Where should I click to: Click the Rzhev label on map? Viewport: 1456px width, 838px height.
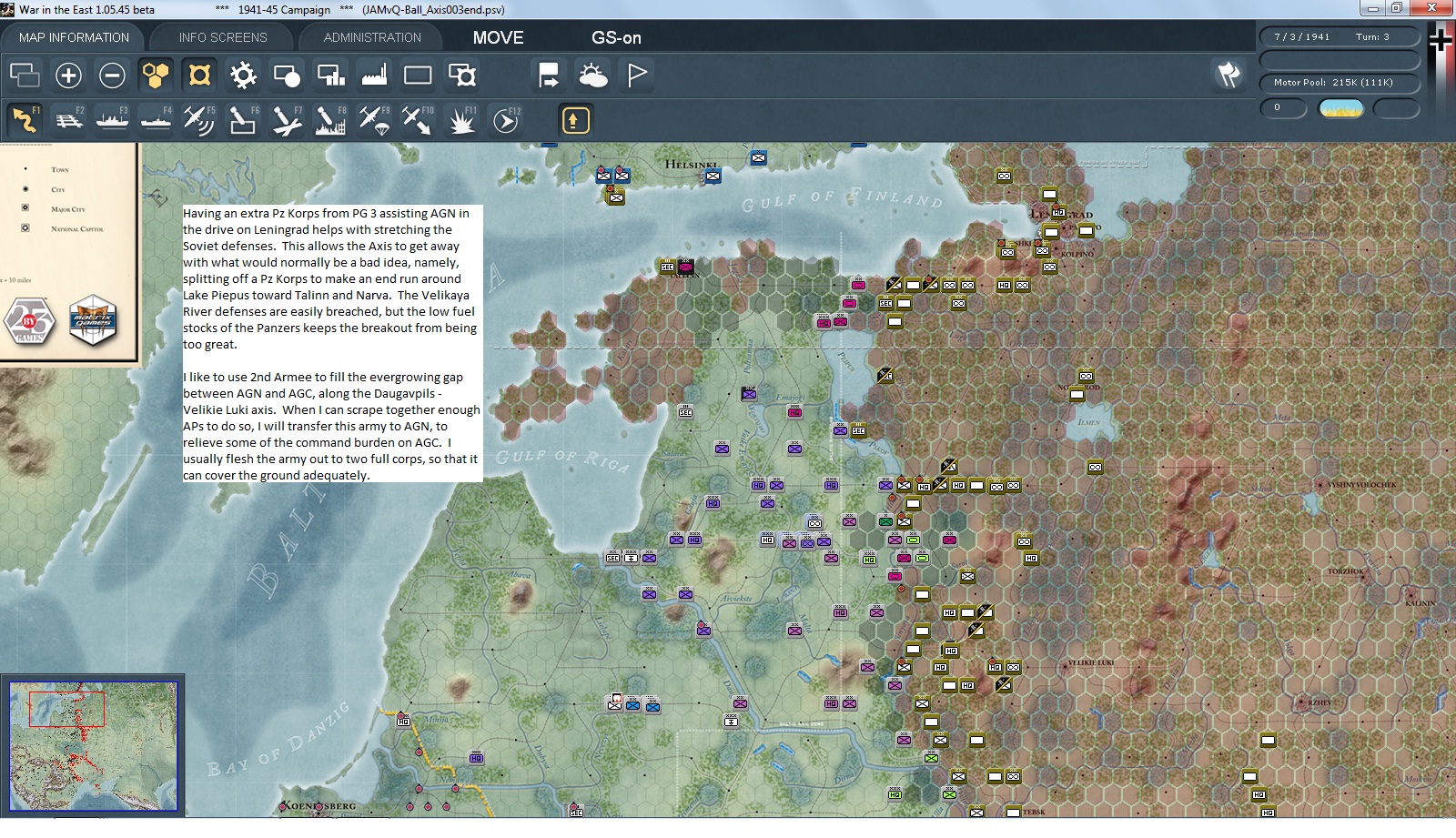pos(1319,702)
